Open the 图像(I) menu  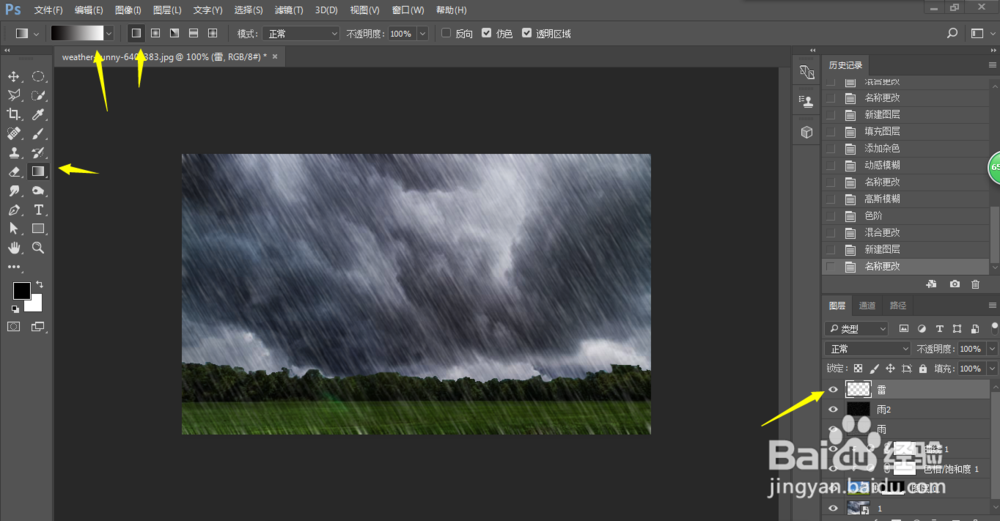click(x=128, y=10)
